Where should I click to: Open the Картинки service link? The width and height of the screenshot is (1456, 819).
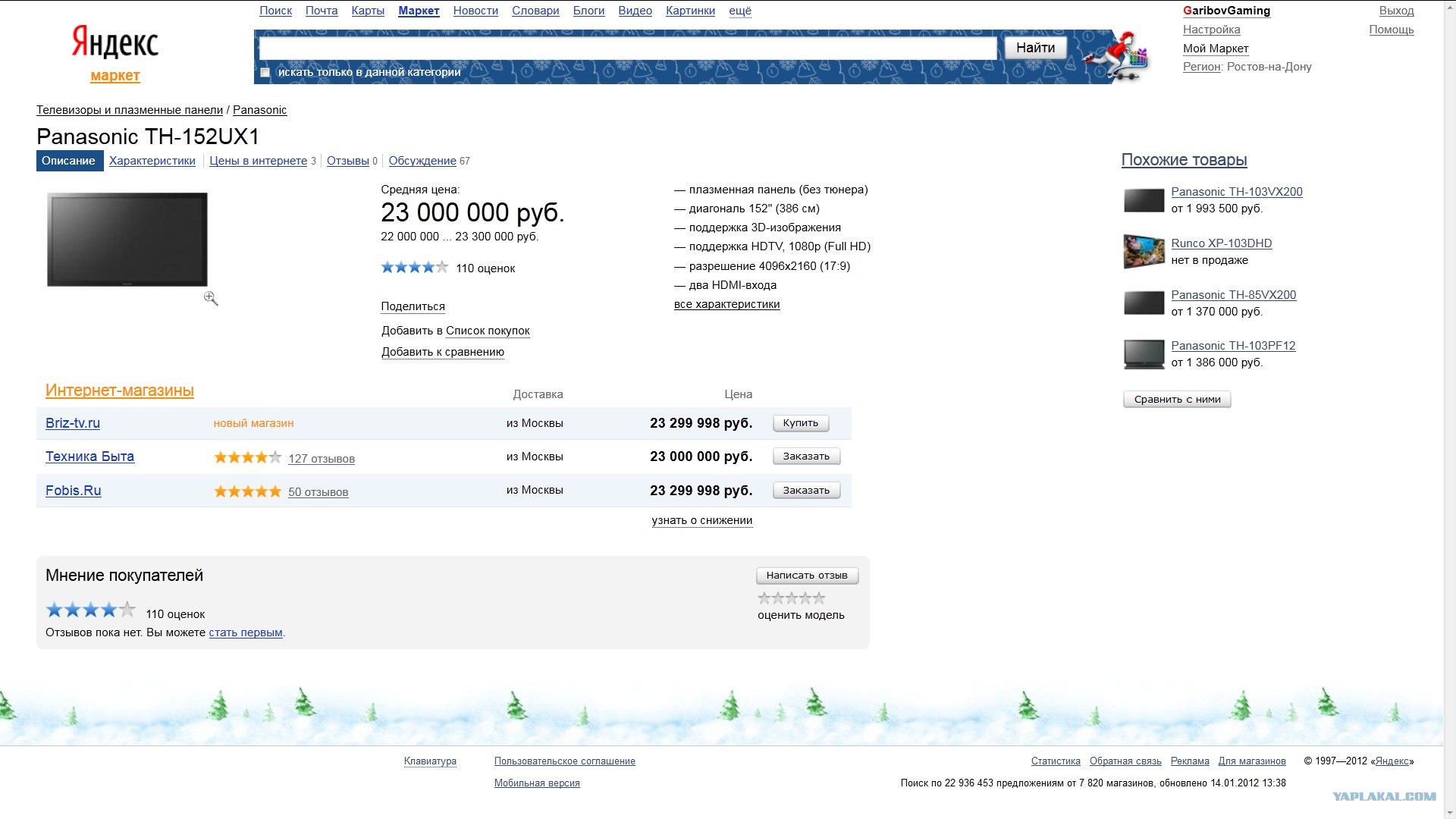pos(690,11)
